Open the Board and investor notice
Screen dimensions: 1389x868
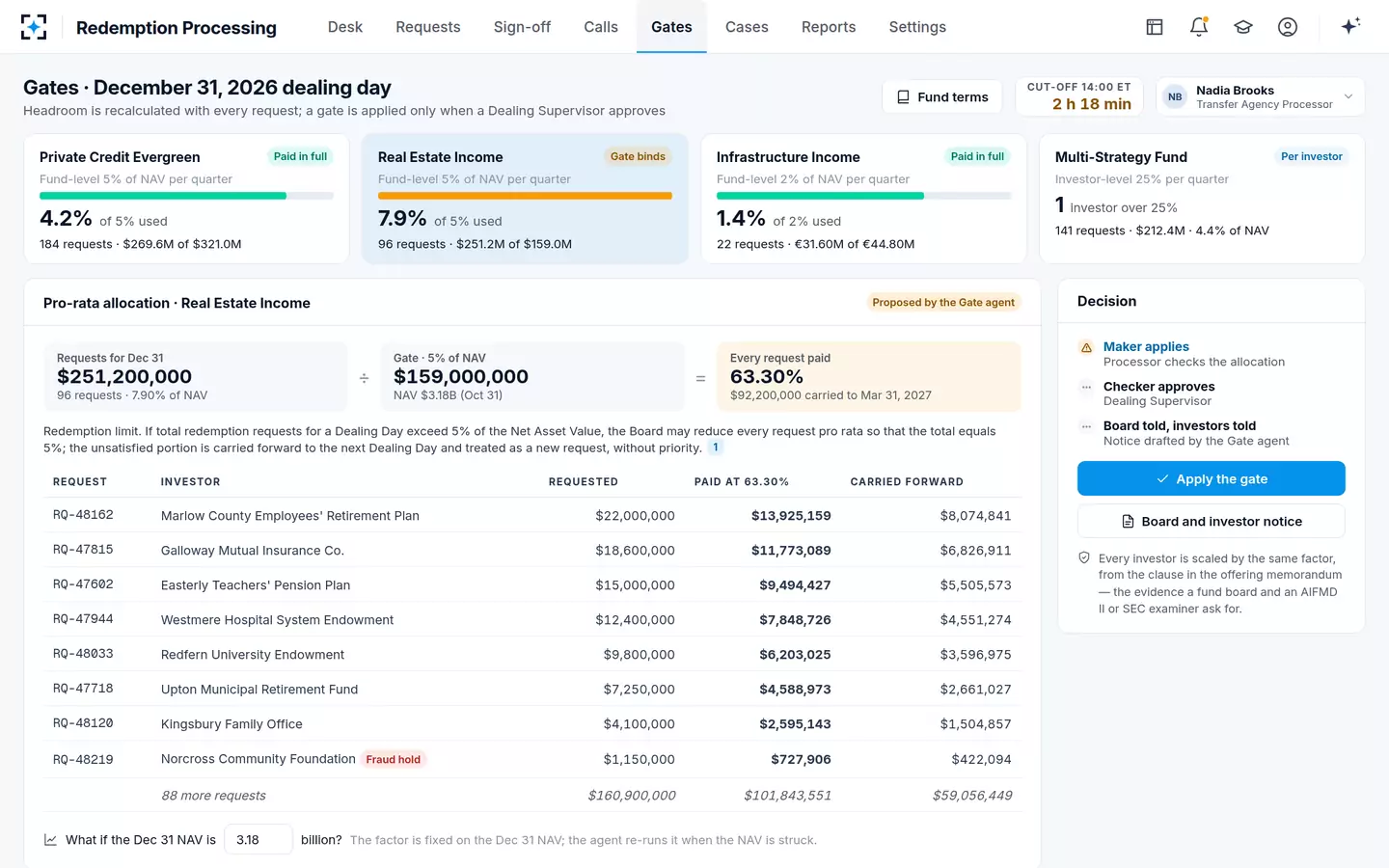[1211, 521]
